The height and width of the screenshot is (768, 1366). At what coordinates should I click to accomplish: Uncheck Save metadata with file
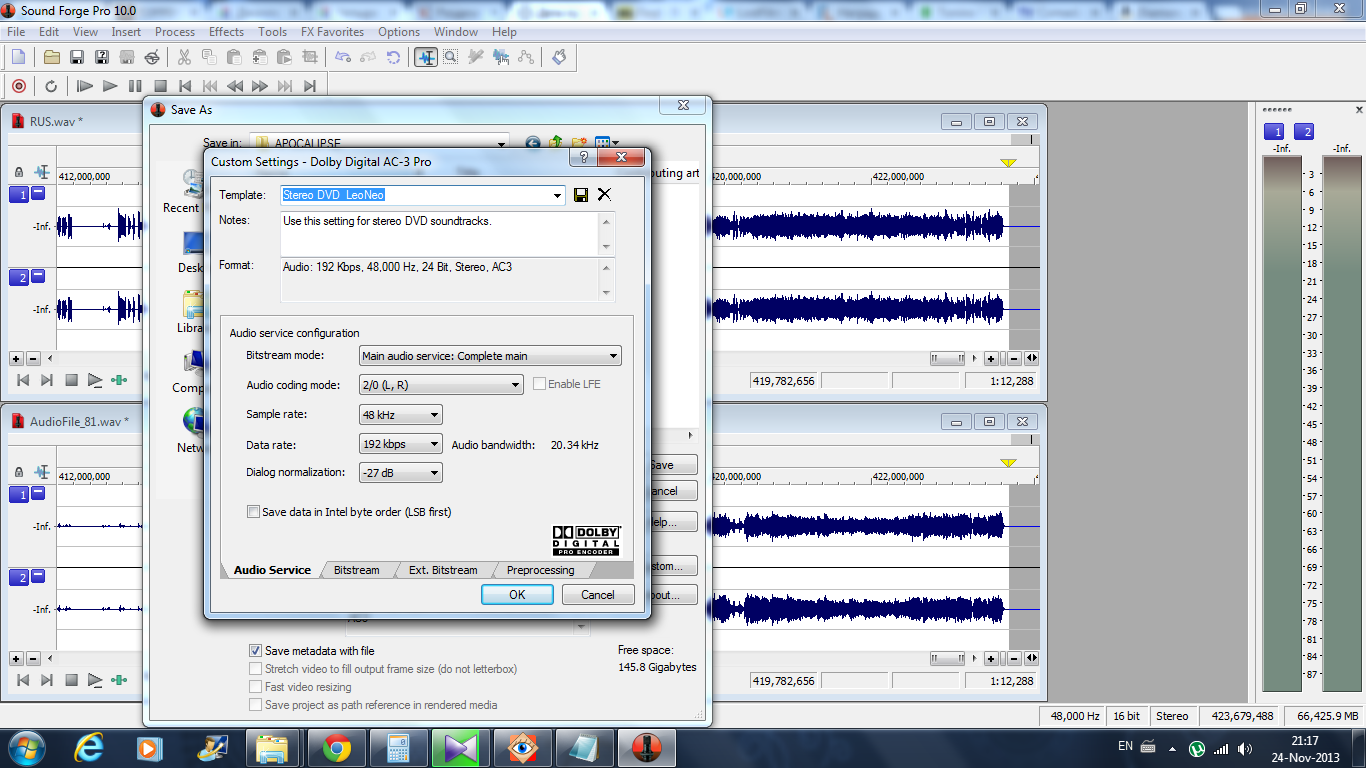coord(255,651)
